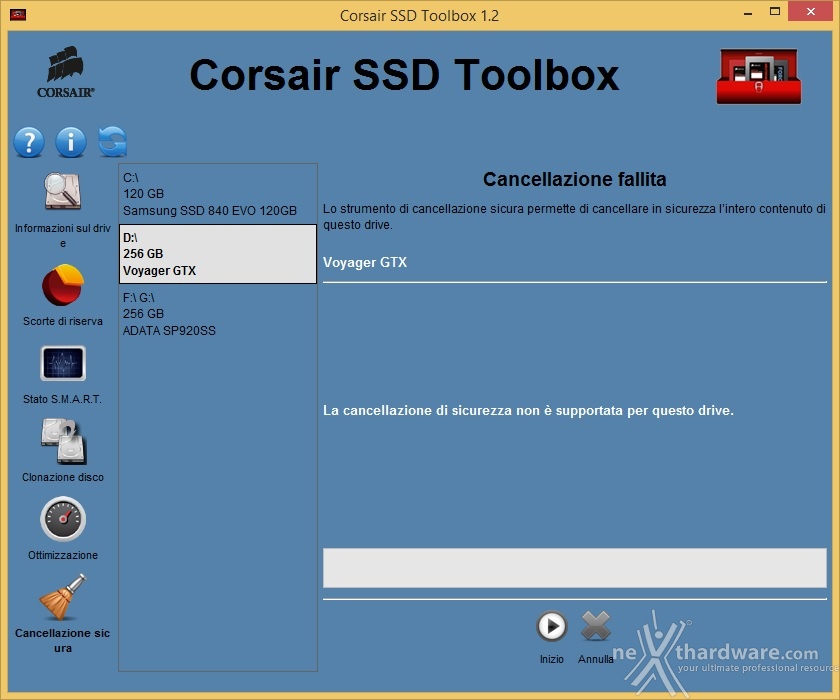Viewport: 840px width, 700px height.
Task: Open the Informazioni sul drive magnifier icon
Action: click(63, 191)
